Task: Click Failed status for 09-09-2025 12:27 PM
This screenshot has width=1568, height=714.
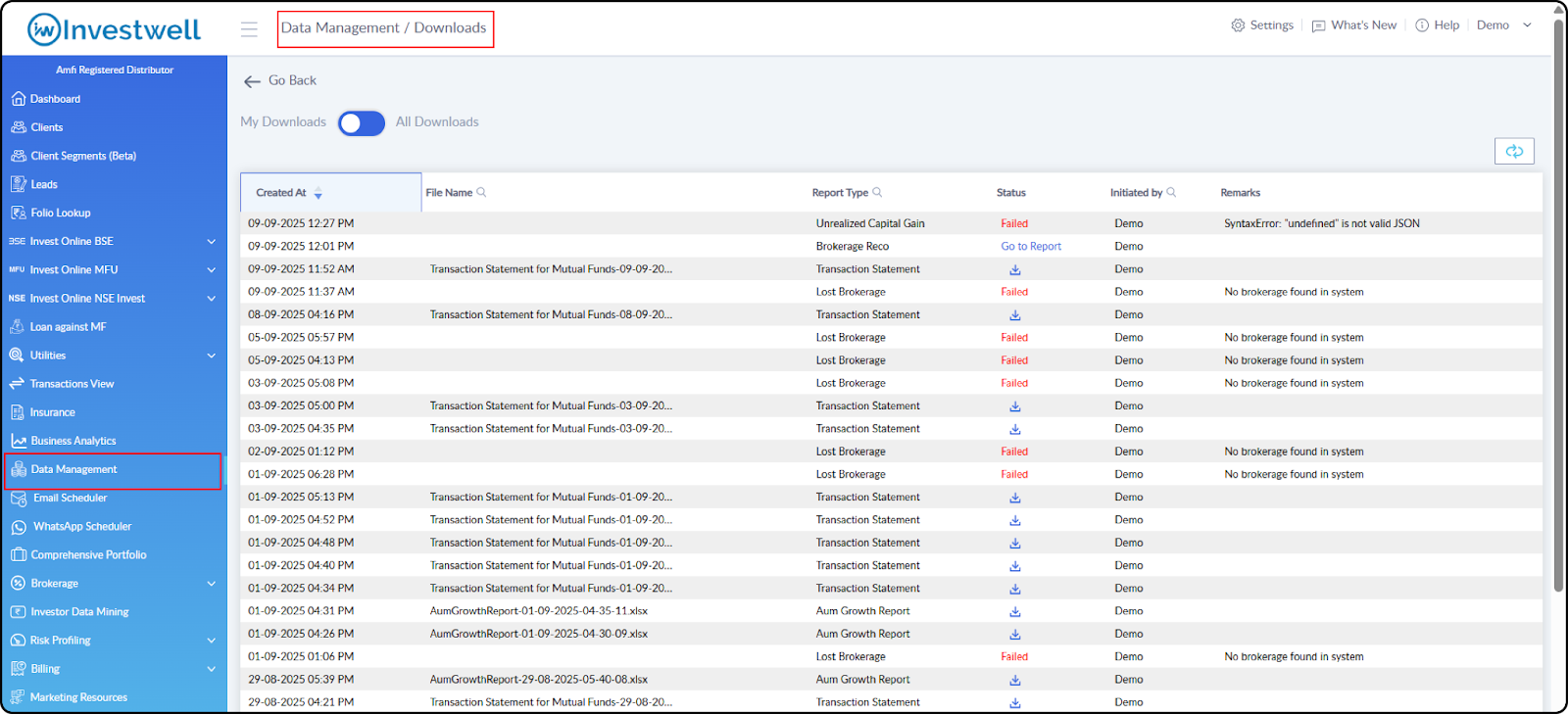Action: (x=1014, y=224)
